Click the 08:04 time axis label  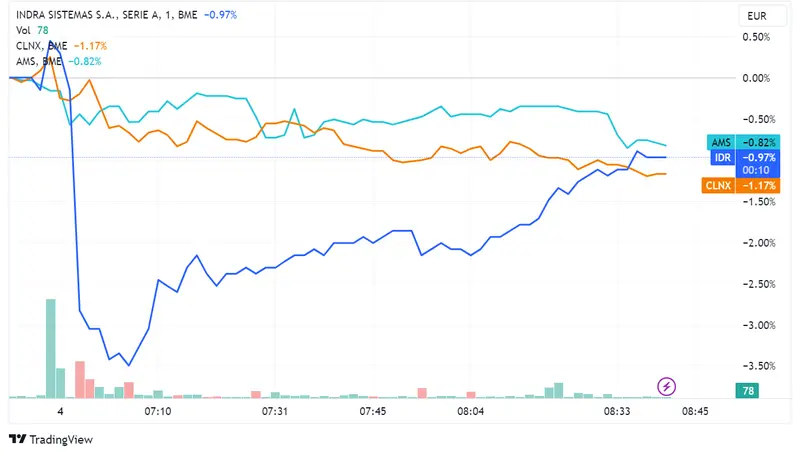pyautogui.click(x=471, y=411)
